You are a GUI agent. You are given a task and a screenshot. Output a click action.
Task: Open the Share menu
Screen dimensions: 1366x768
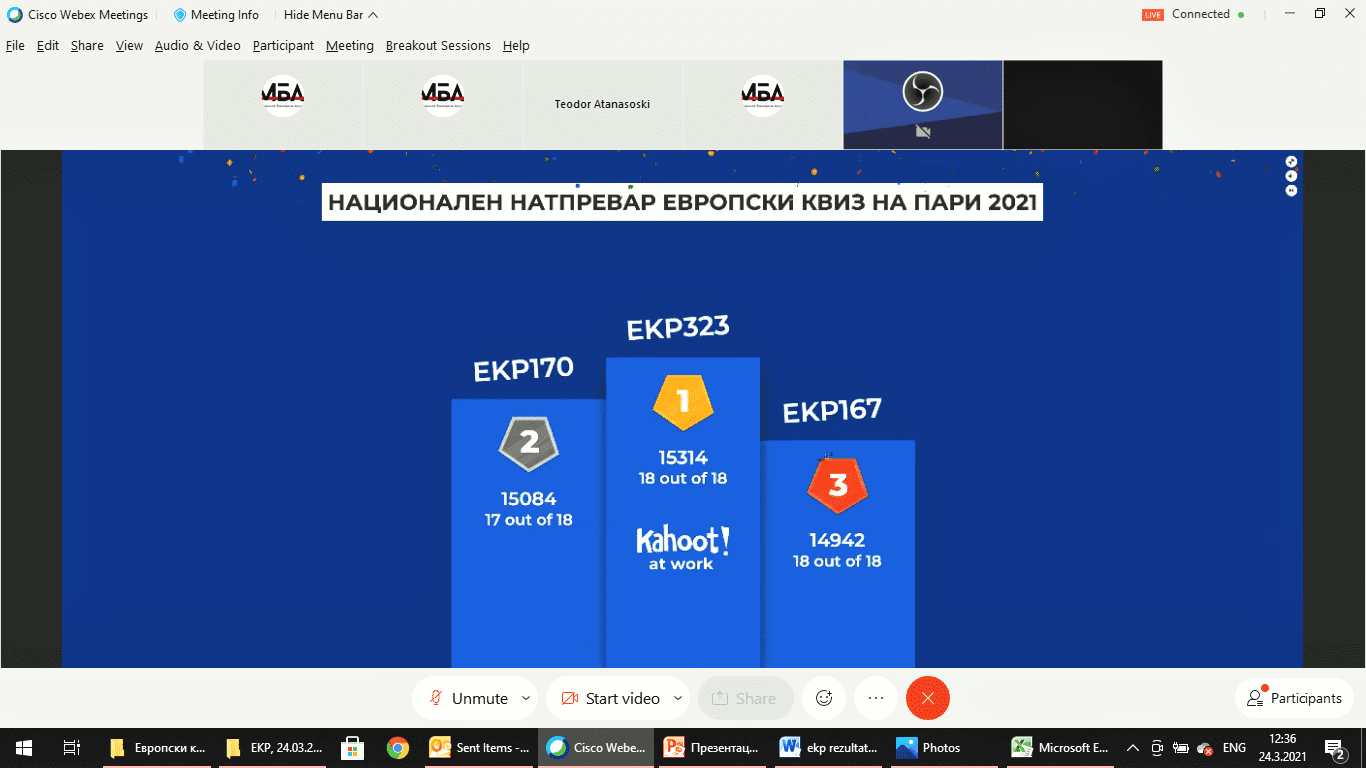(x=87, y=45)
